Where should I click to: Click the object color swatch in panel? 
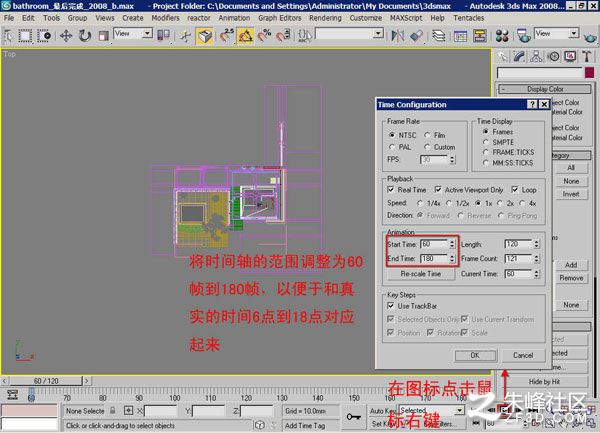(590, 73)
